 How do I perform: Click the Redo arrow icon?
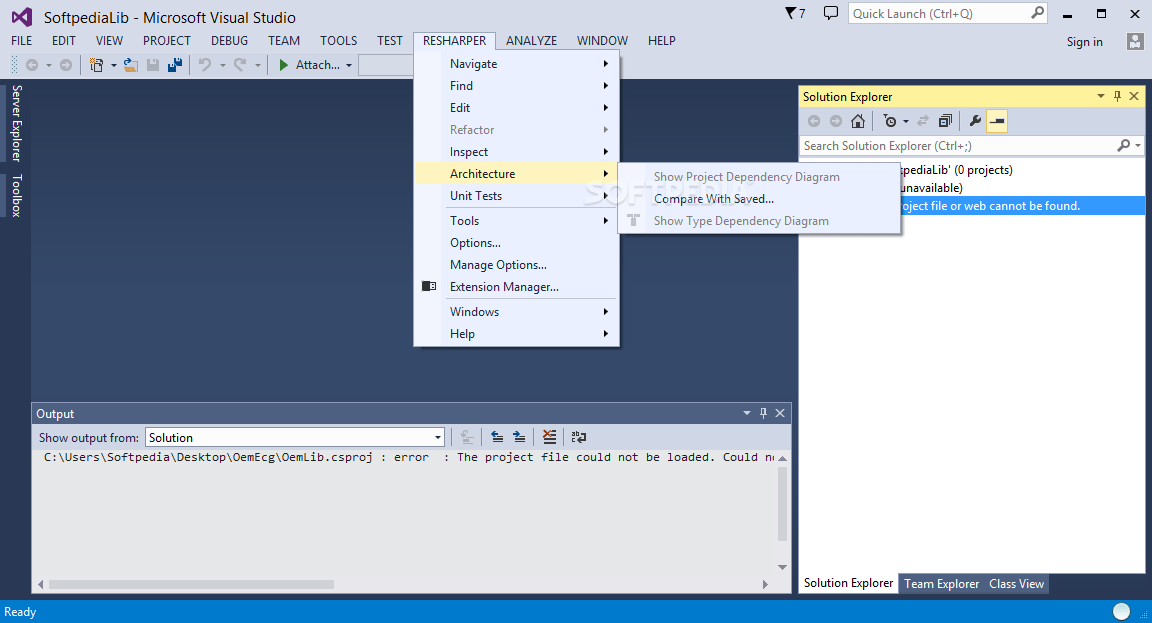coord(240,65)
